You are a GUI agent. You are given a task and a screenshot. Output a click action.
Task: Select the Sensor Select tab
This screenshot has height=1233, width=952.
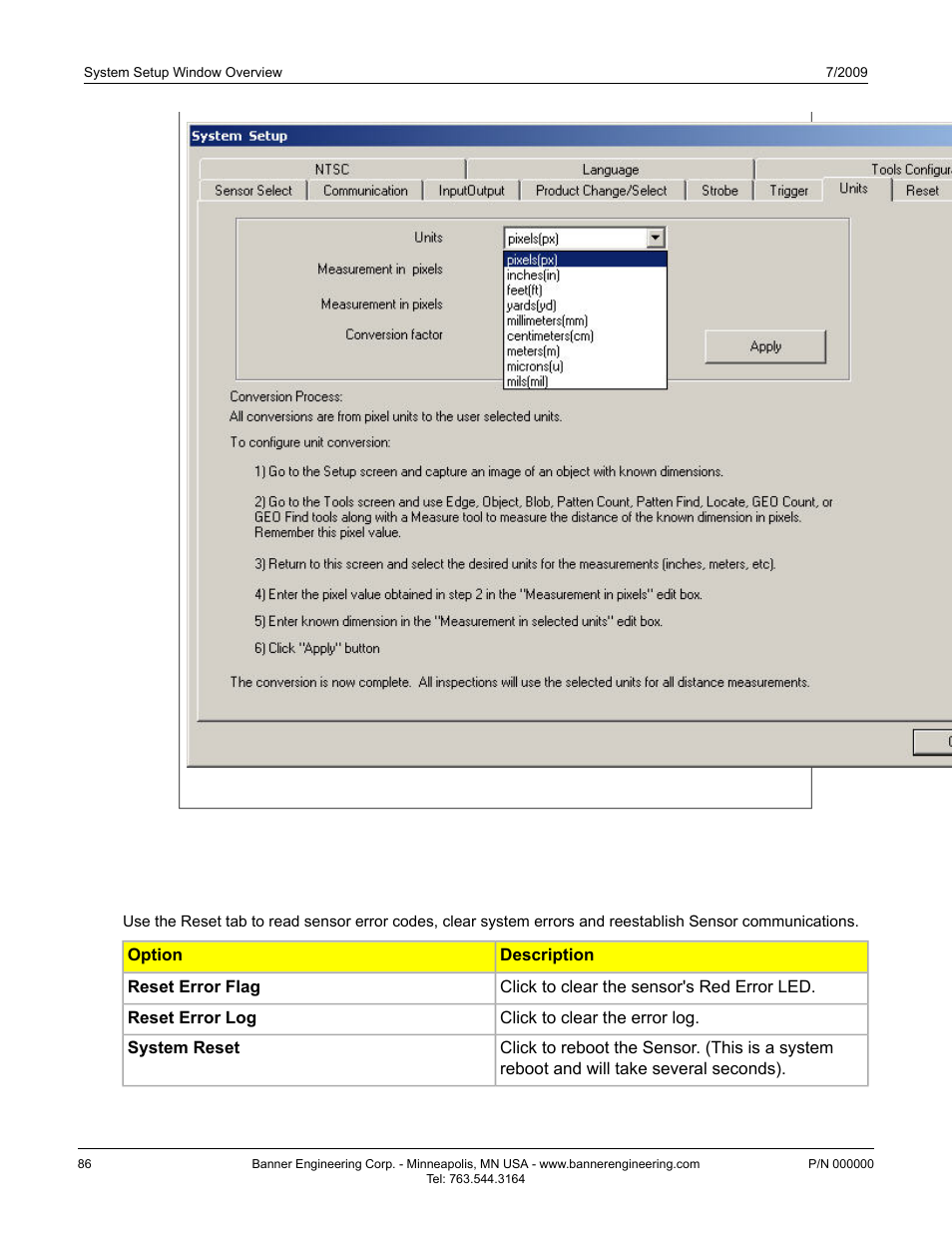[x=253, y=190]
